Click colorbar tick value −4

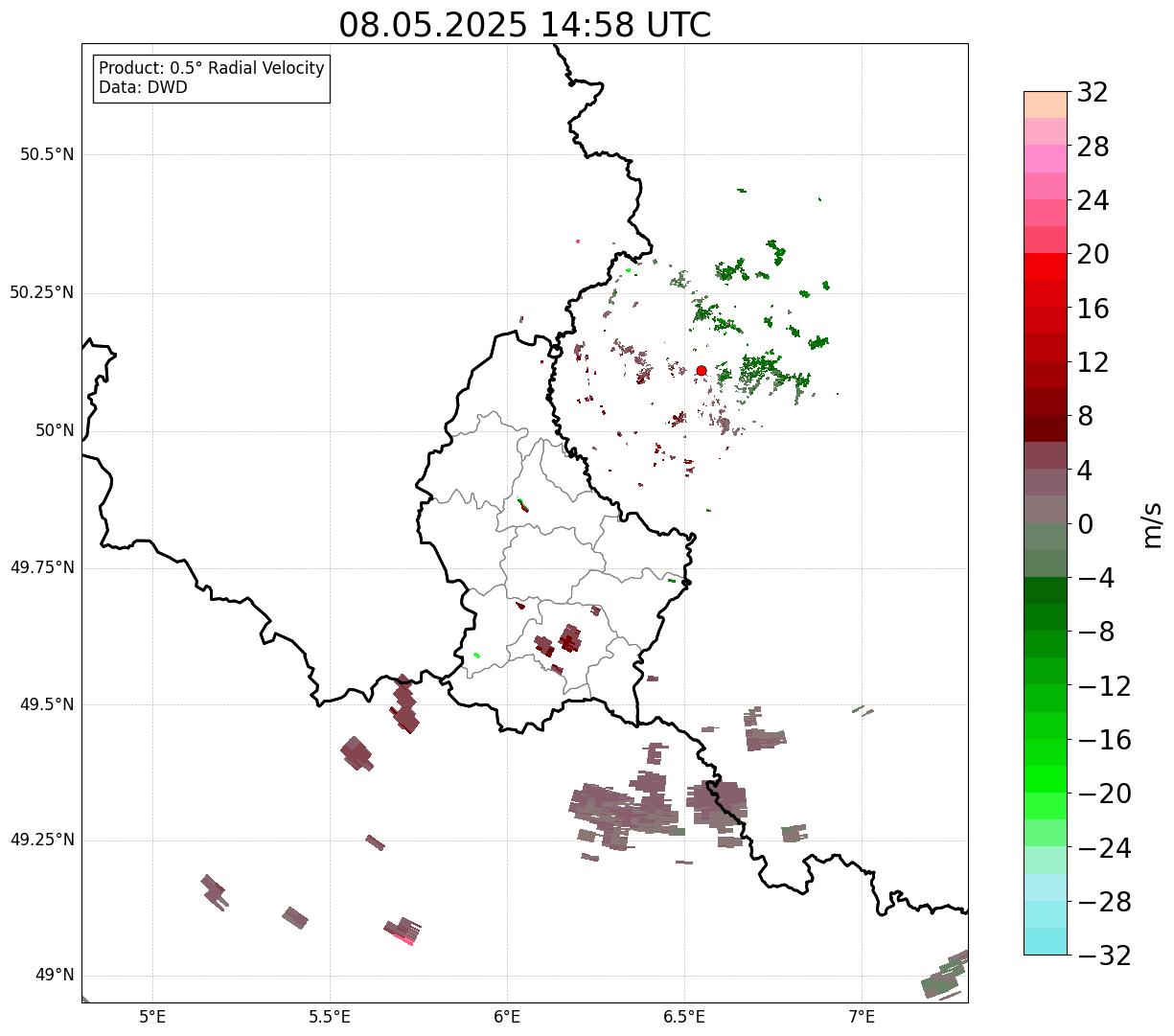click(1094, 579)
